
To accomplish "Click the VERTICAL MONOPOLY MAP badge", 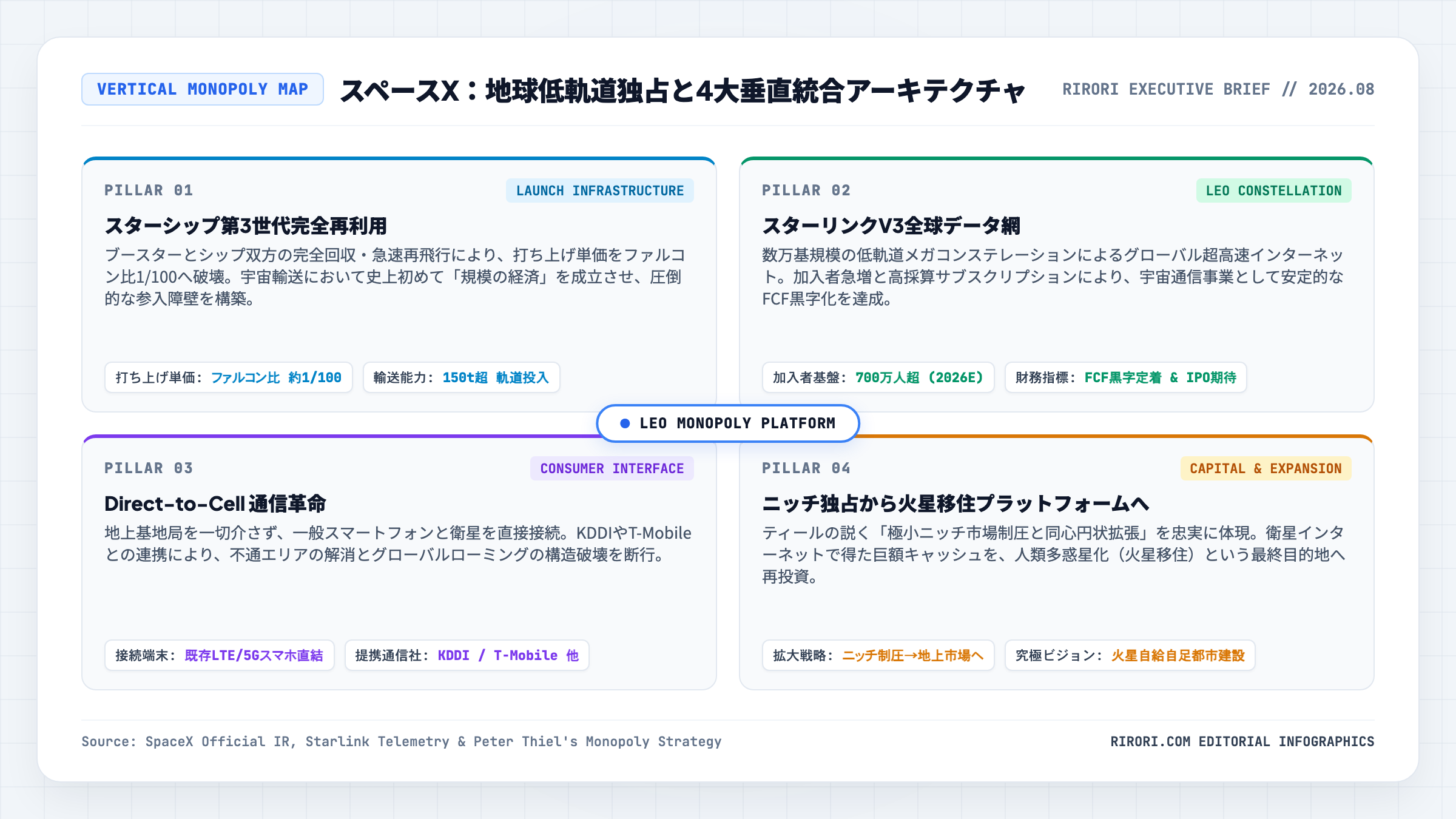I will [203, 89].
